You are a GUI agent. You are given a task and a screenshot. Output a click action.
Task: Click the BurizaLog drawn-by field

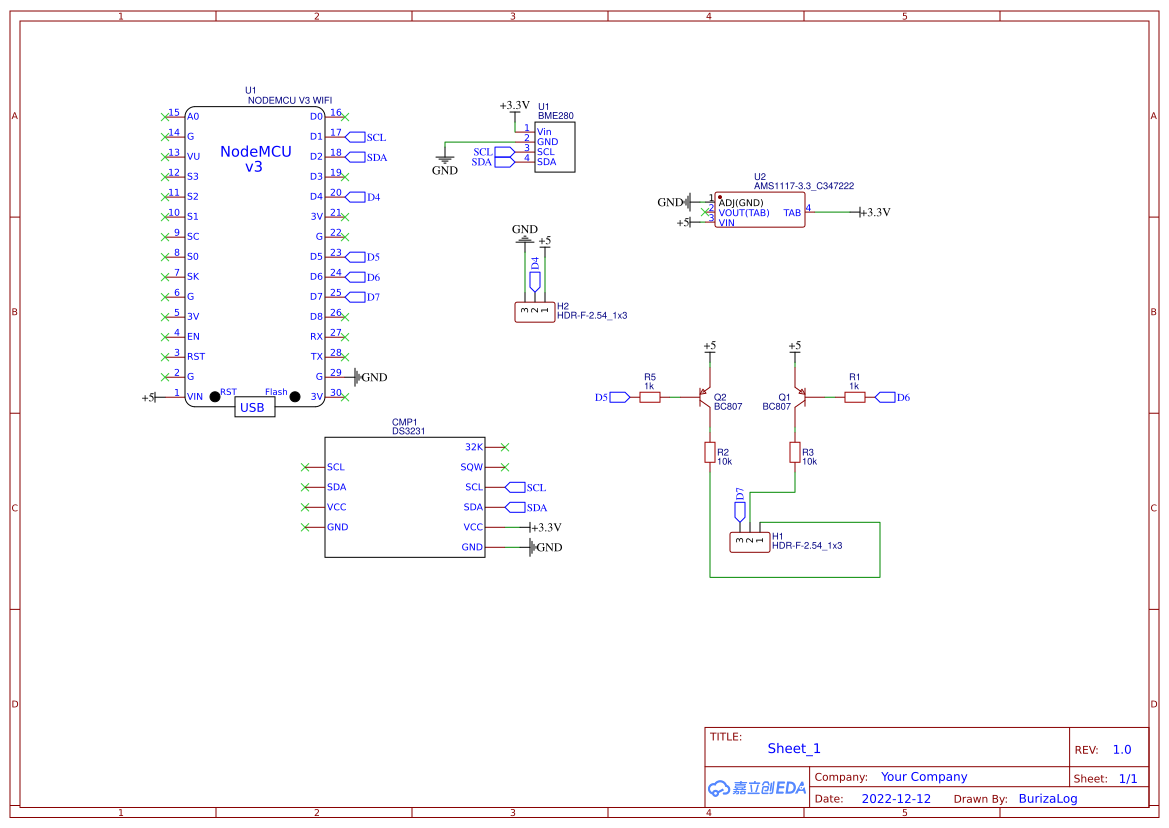(1049, 798)
